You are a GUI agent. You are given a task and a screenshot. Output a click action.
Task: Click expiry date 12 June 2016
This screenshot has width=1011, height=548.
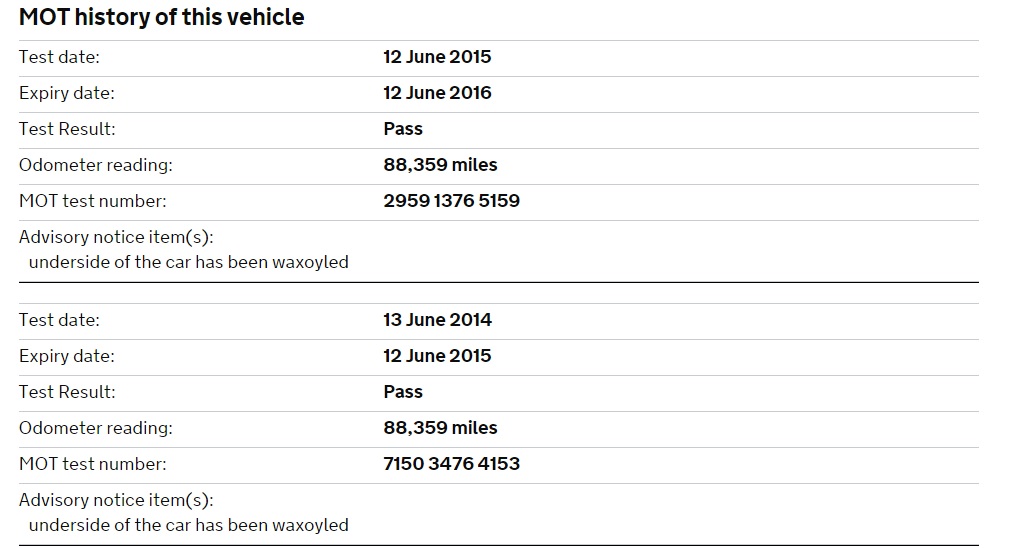click(437, 93)
